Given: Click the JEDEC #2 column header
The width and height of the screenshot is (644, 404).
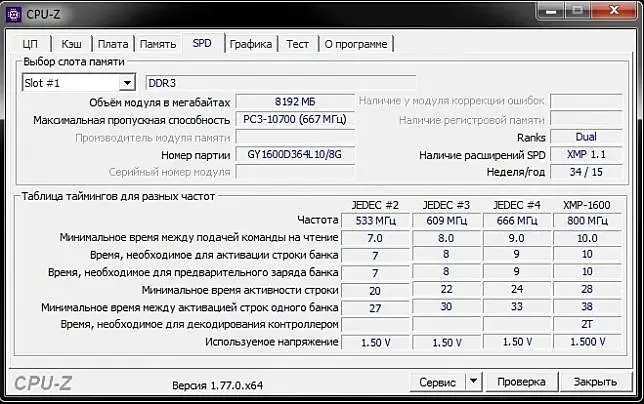Looking at the screenshot, I should (375, 205).
